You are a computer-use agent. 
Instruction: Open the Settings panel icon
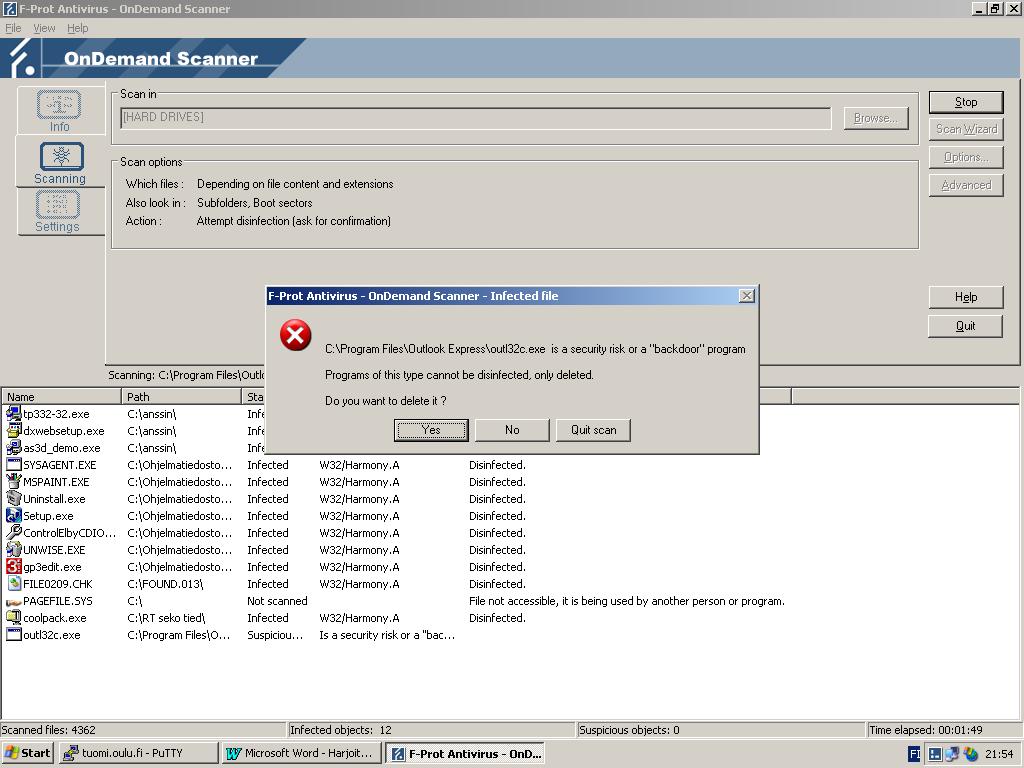(57, 204)
